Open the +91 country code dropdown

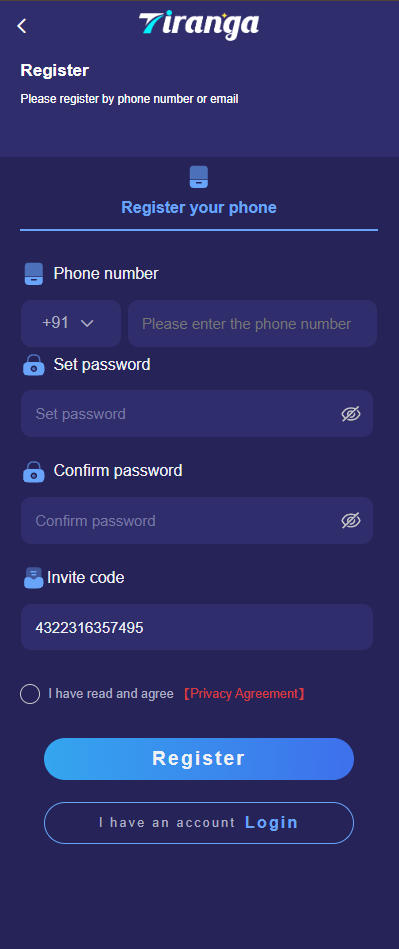pyautogui.click(x=71, y=323)
